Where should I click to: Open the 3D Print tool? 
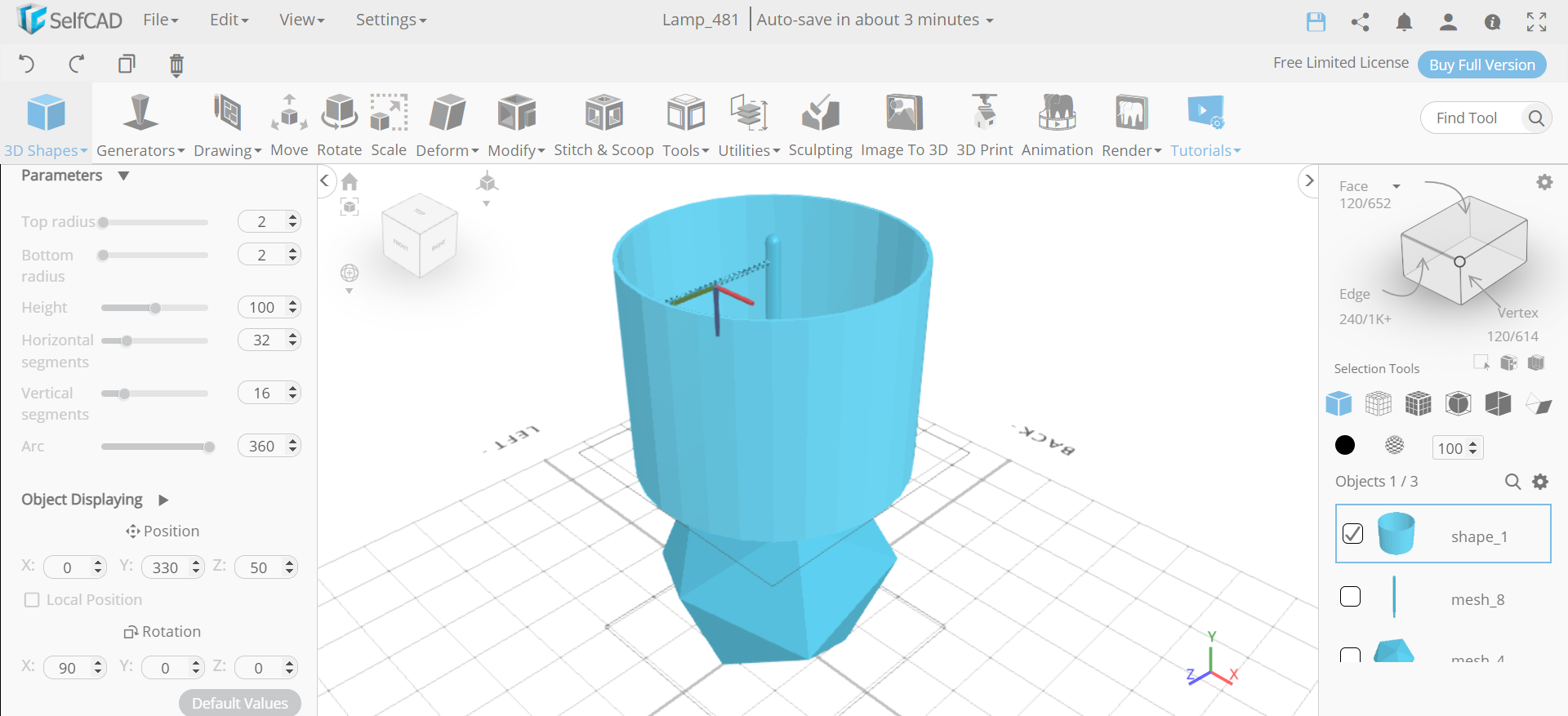coord(984,125)
